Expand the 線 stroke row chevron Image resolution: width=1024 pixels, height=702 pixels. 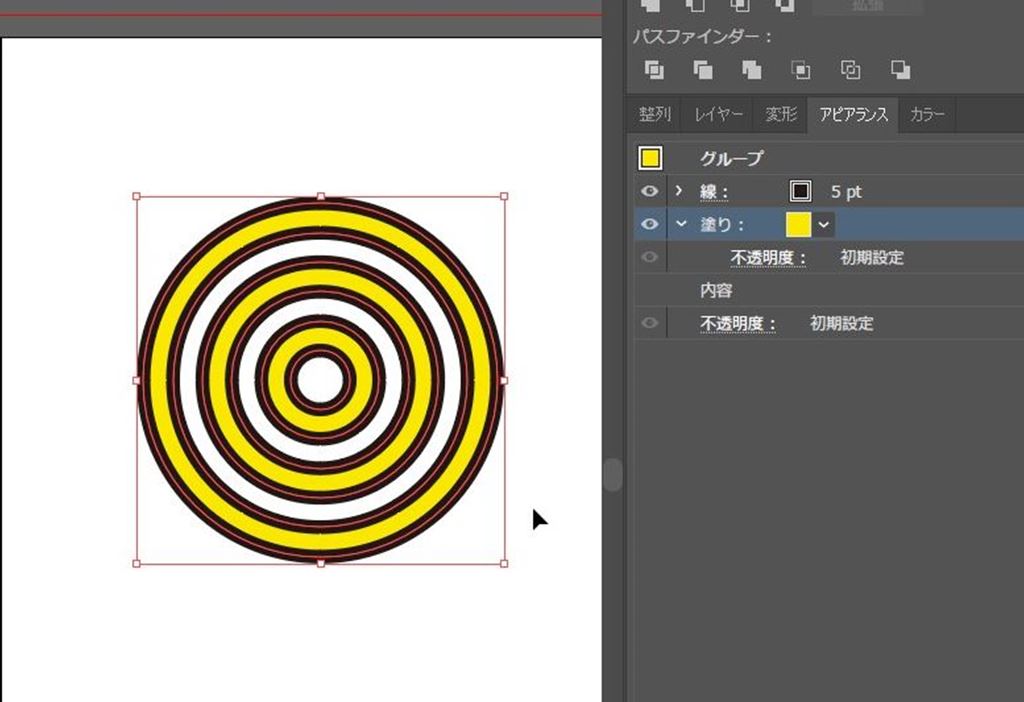(x=680, y=191)
